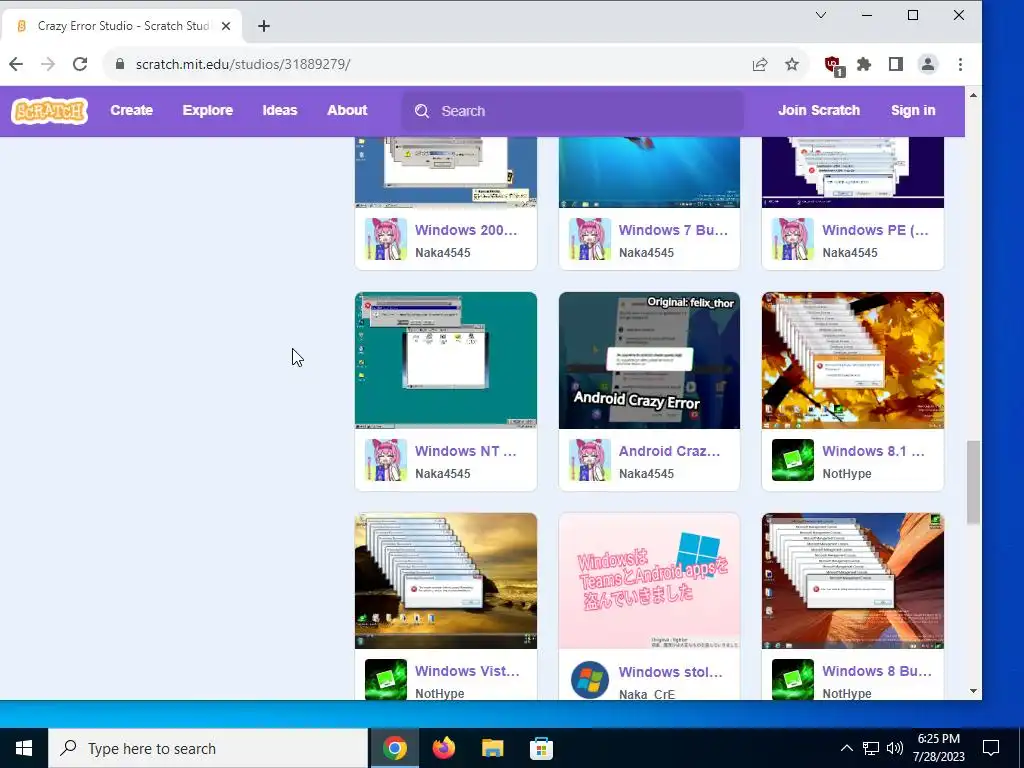This screenshot has width=1024, height=768.
Task: Open the Windows 8.1 project title
Action: tap(873, 451)
